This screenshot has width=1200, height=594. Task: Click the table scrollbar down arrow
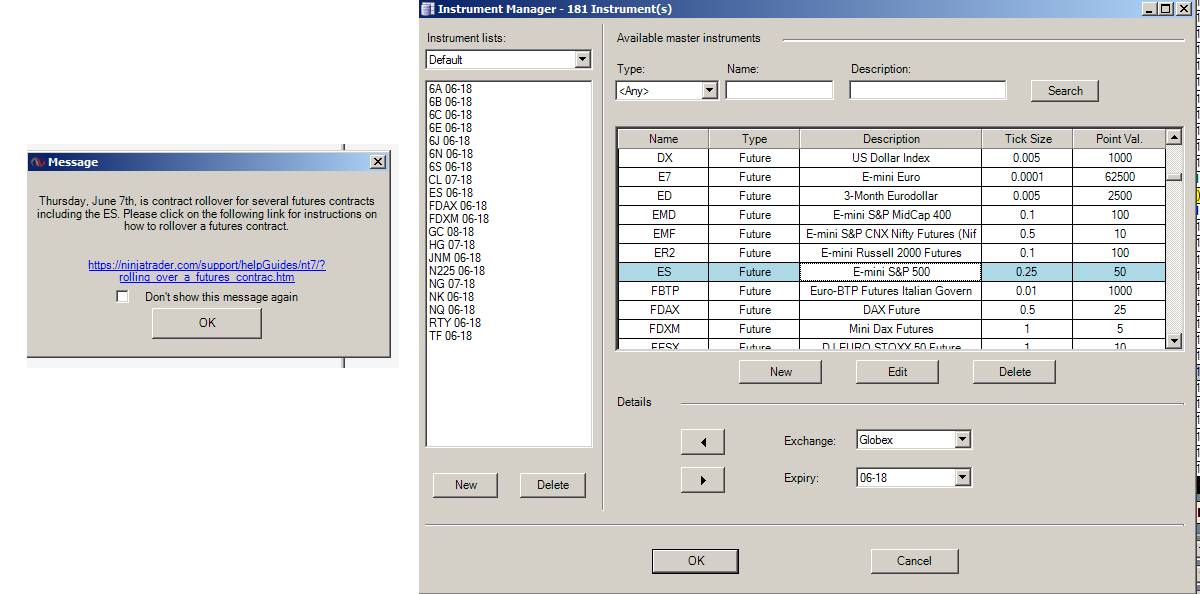pos(1174,341)
